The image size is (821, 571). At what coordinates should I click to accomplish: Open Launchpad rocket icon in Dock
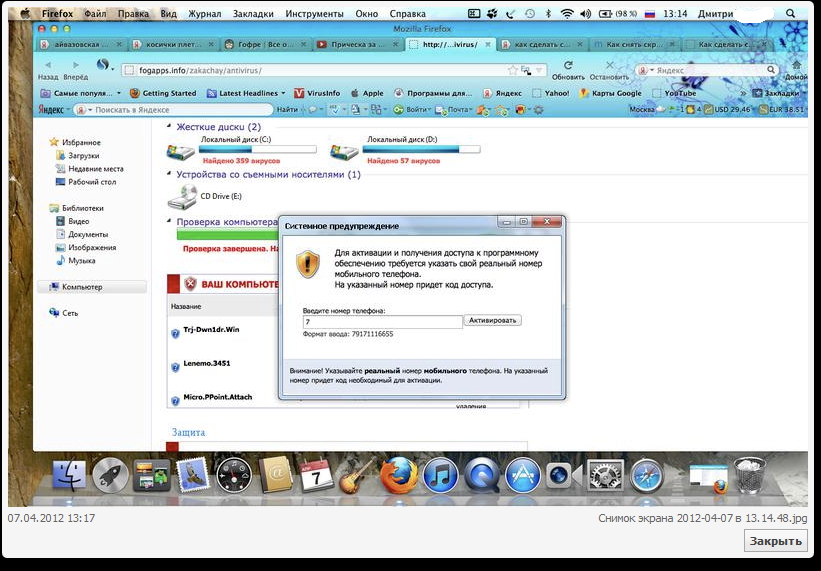tap(110, 475)
